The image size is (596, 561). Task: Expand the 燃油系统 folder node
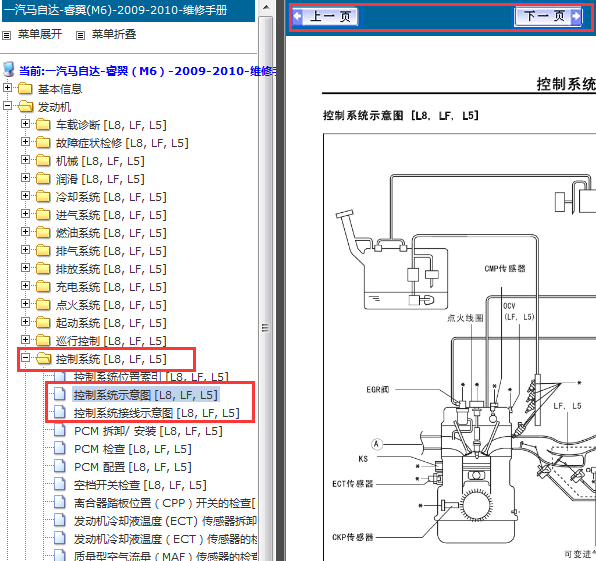[x=25, y=231]
